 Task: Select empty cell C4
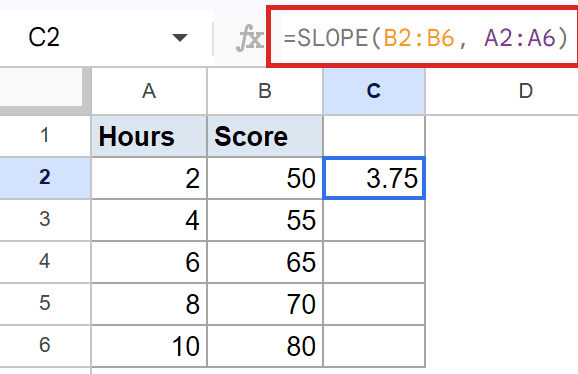[374, 262]
